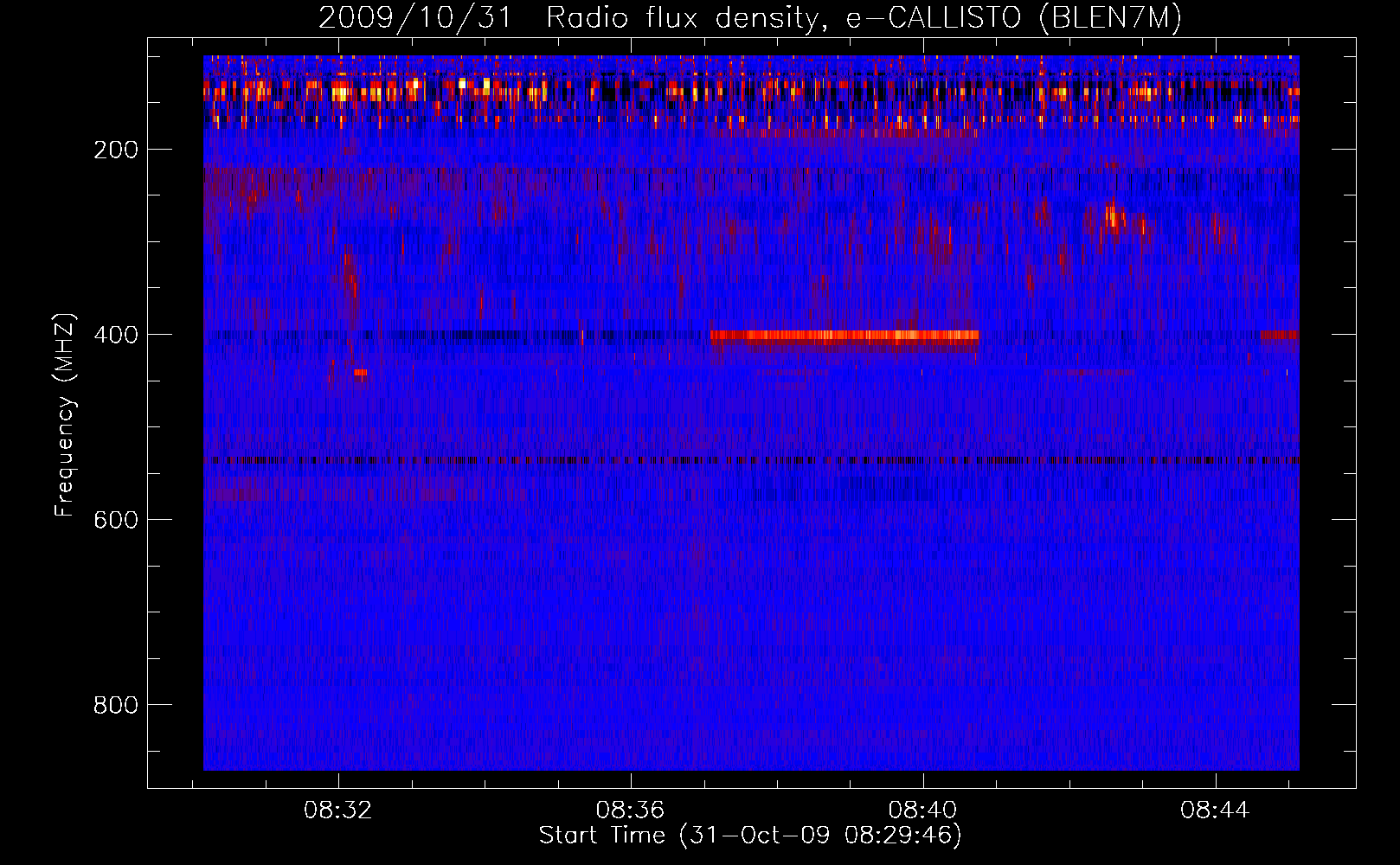Click the 600 frequency tick label
The height and width of the screenshot is (865, 1400).
(x=116, y=520)
